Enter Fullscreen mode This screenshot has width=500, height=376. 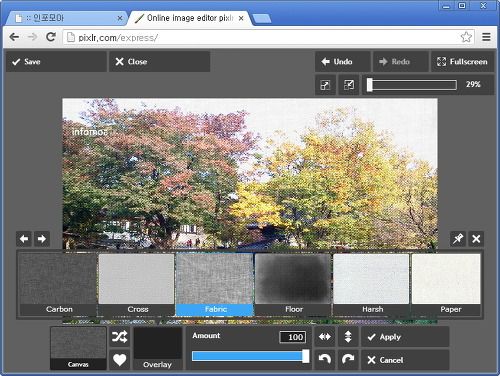click(462, 62)
